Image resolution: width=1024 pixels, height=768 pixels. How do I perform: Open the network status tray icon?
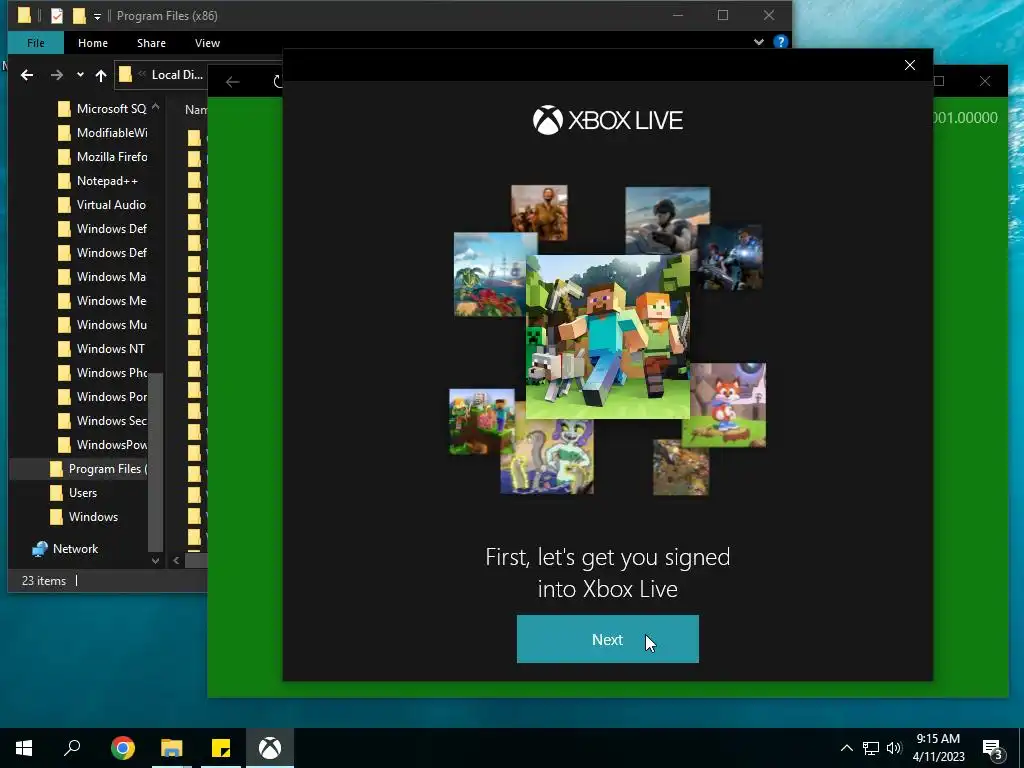click(871, 748)
